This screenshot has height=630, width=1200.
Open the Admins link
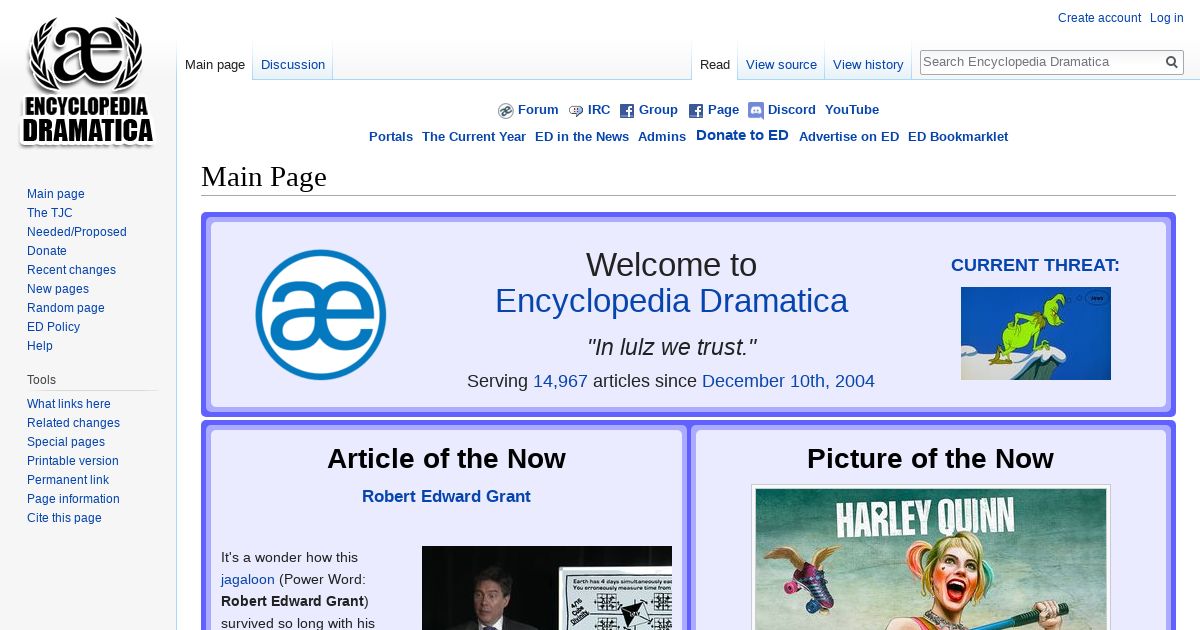pyautogui.click(x=662, y=137)
